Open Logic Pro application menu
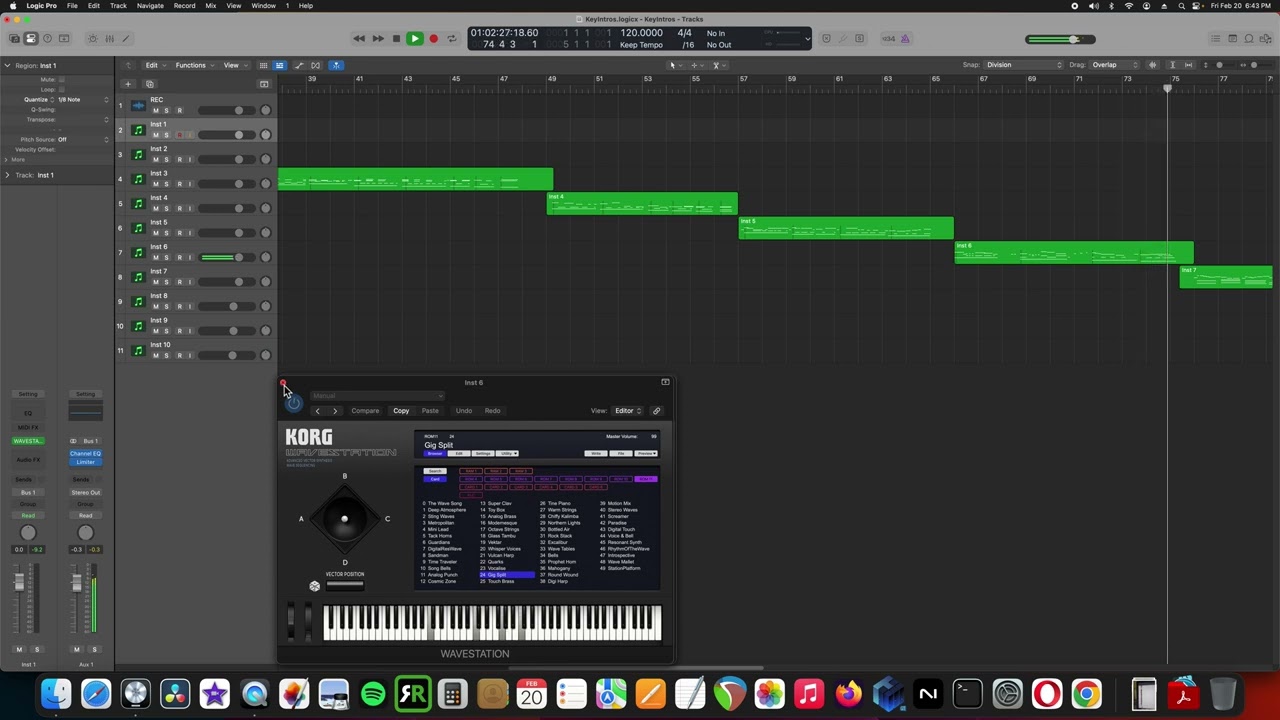The height and width of the screenshot is (720, 1280). coord(41,6)
